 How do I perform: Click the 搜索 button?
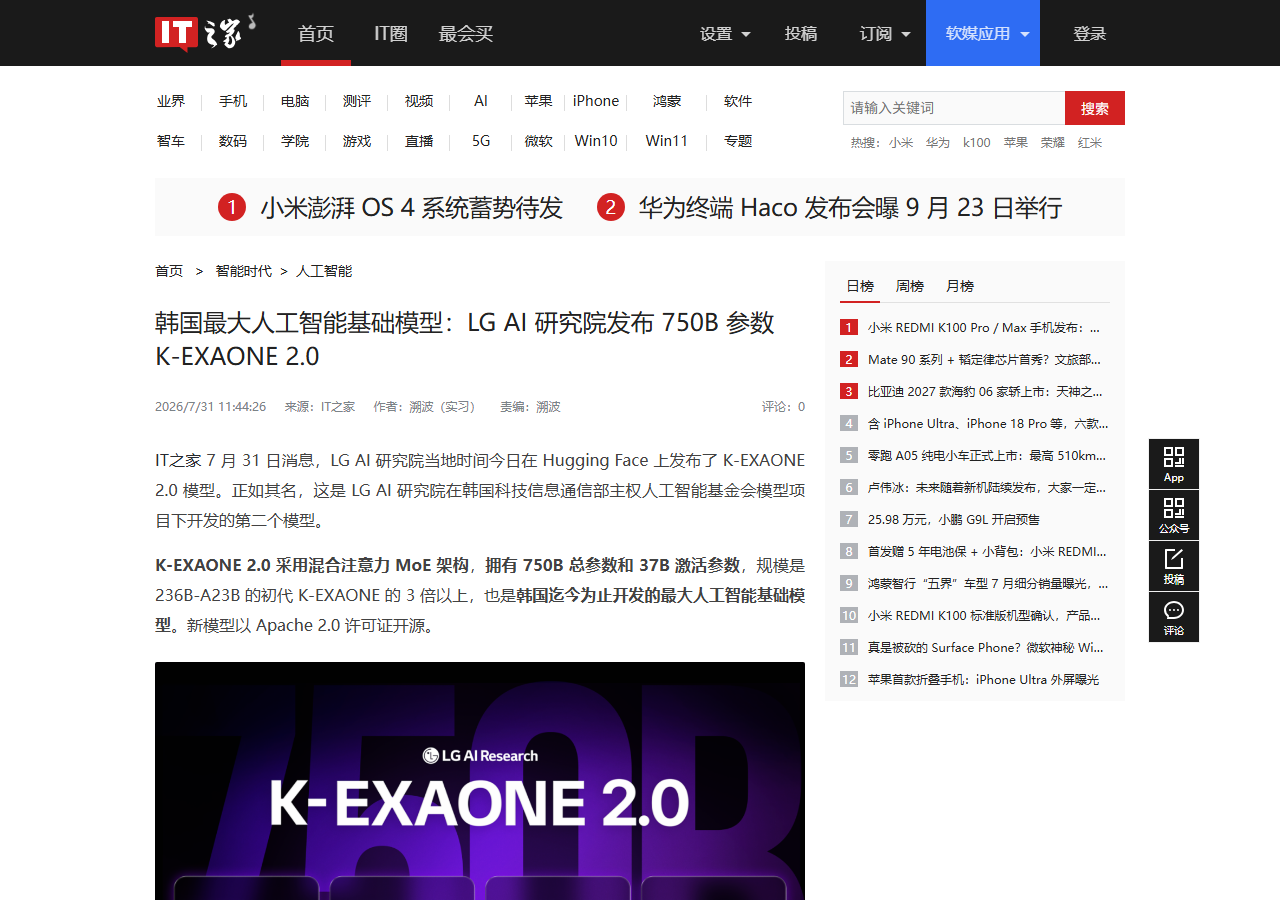(x=1095, y=108)
